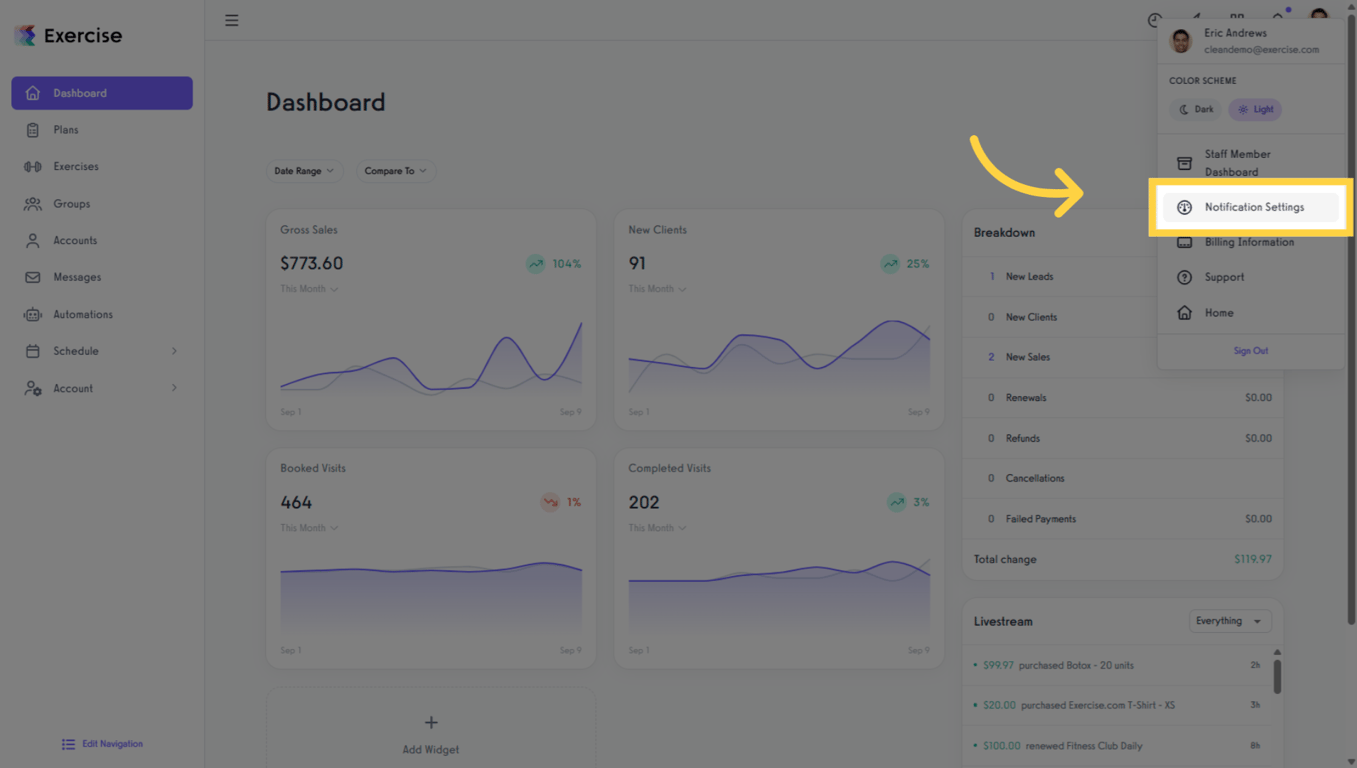Expand the Schedule sidebar section
Viewport: 1357px width, 768px height.
tap(174, 351)
